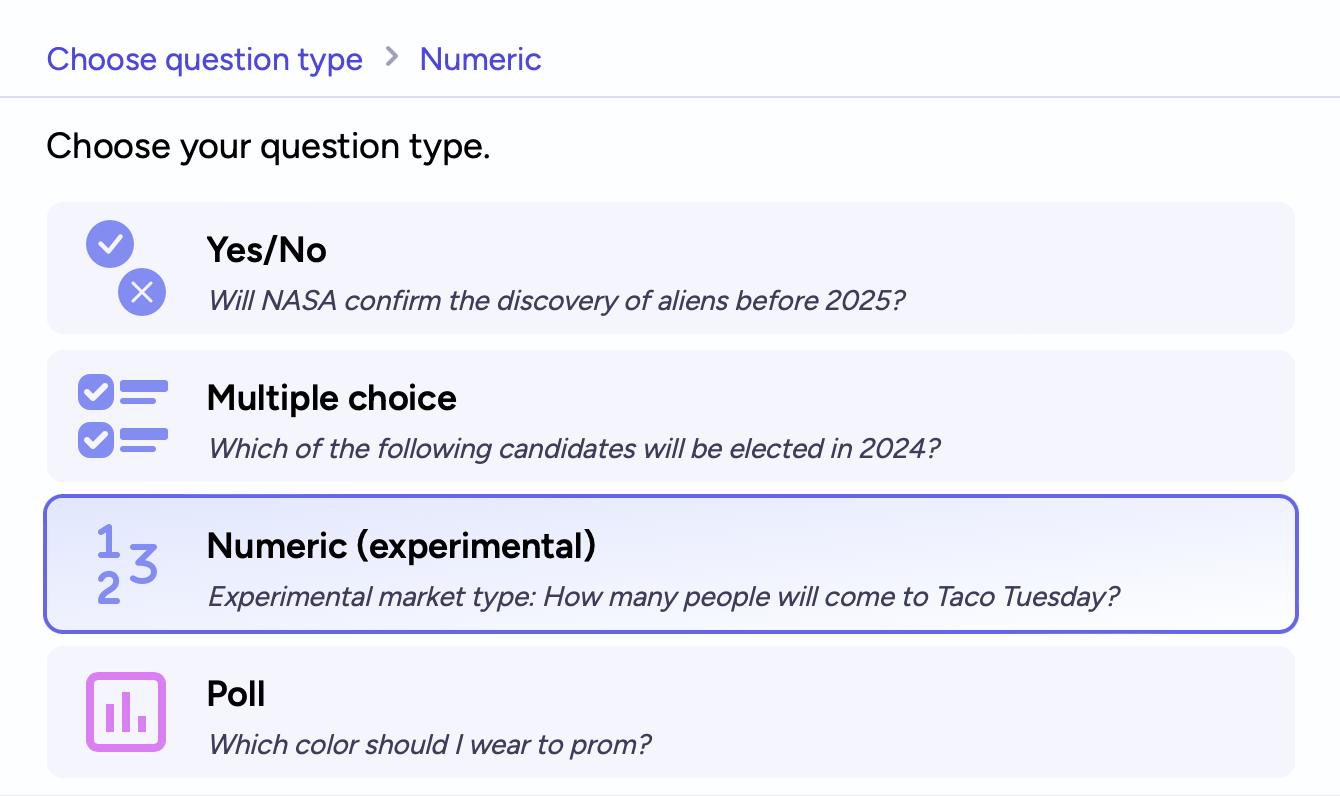Click the breadcrumb chevron separator
The width and height of the screenshot is (1340, 796).
pos(392,58)
